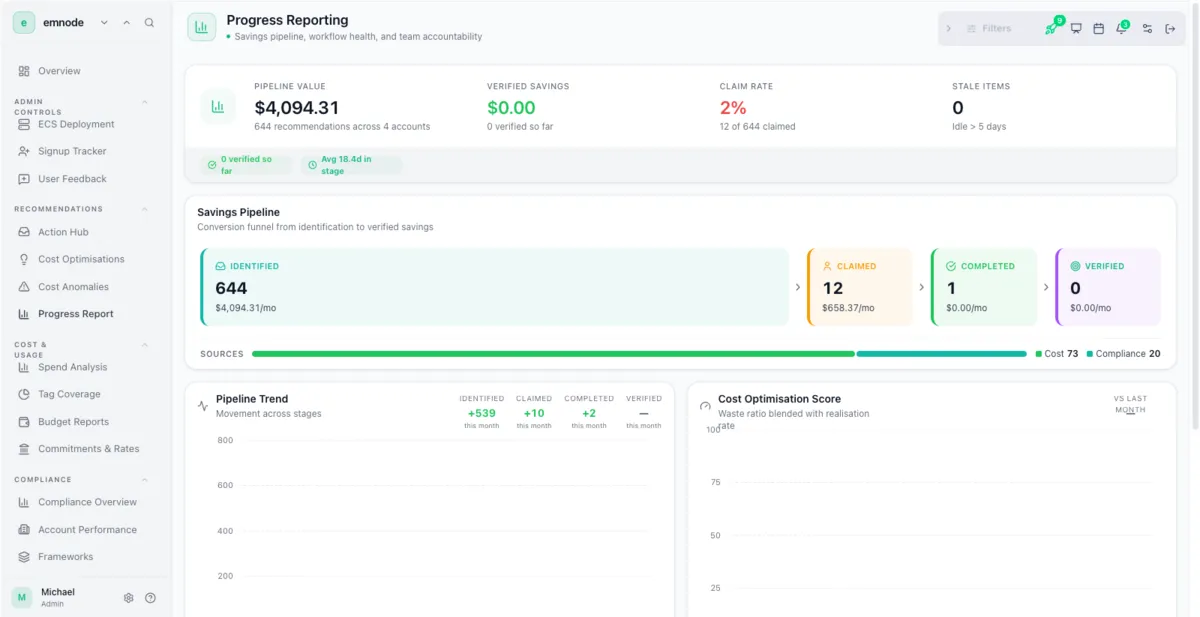Click the Progress Reporting bar chart header icon
Screen dimensions: 1200x617
[202, 27]
